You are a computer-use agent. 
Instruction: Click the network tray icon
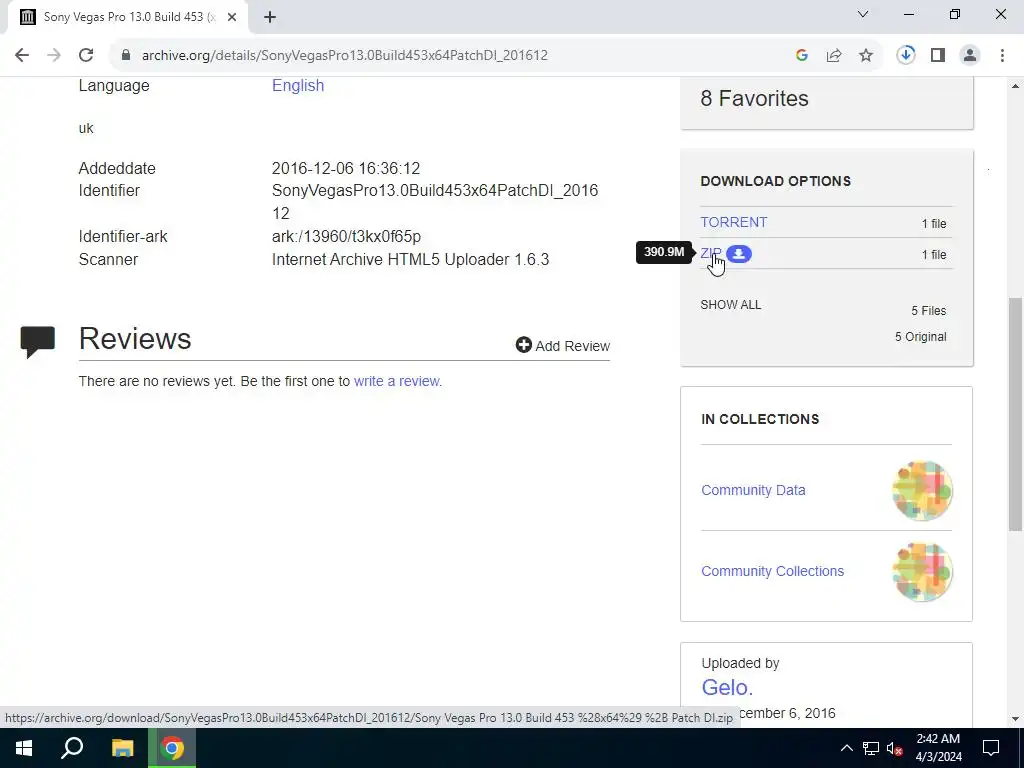click(x=871, y=748)
